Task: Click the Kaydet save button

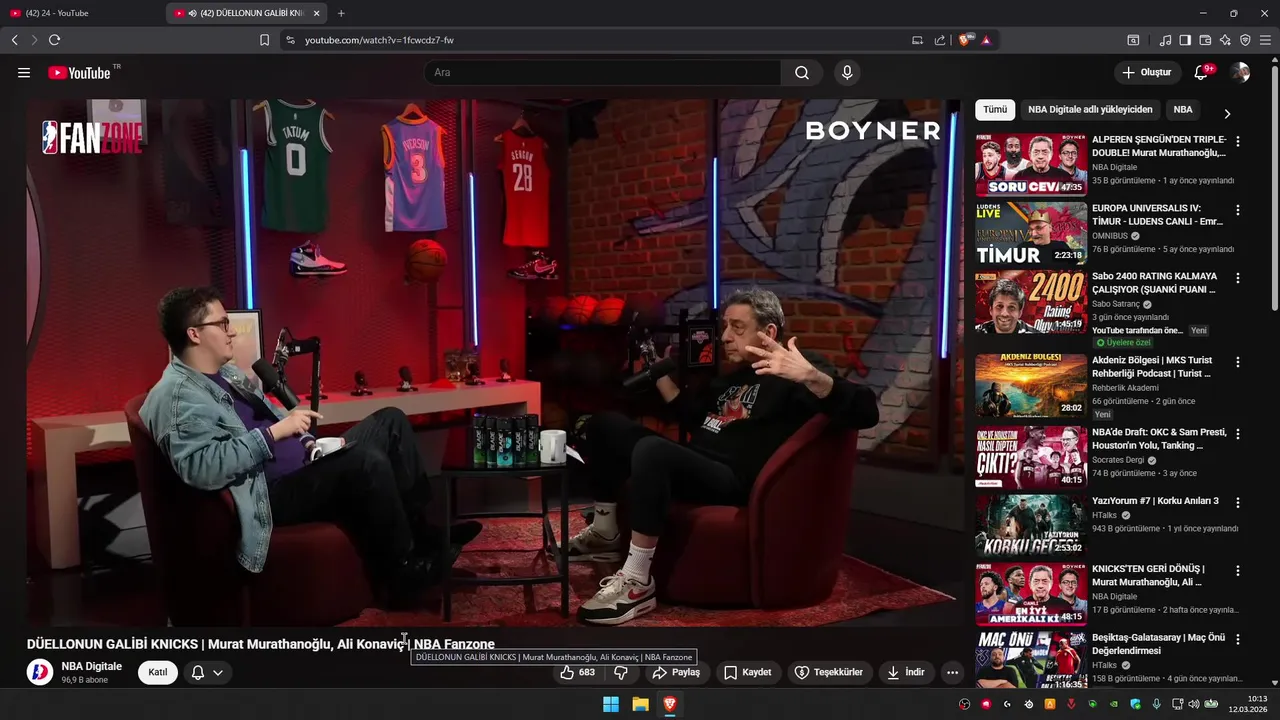Action: [748, 673]
